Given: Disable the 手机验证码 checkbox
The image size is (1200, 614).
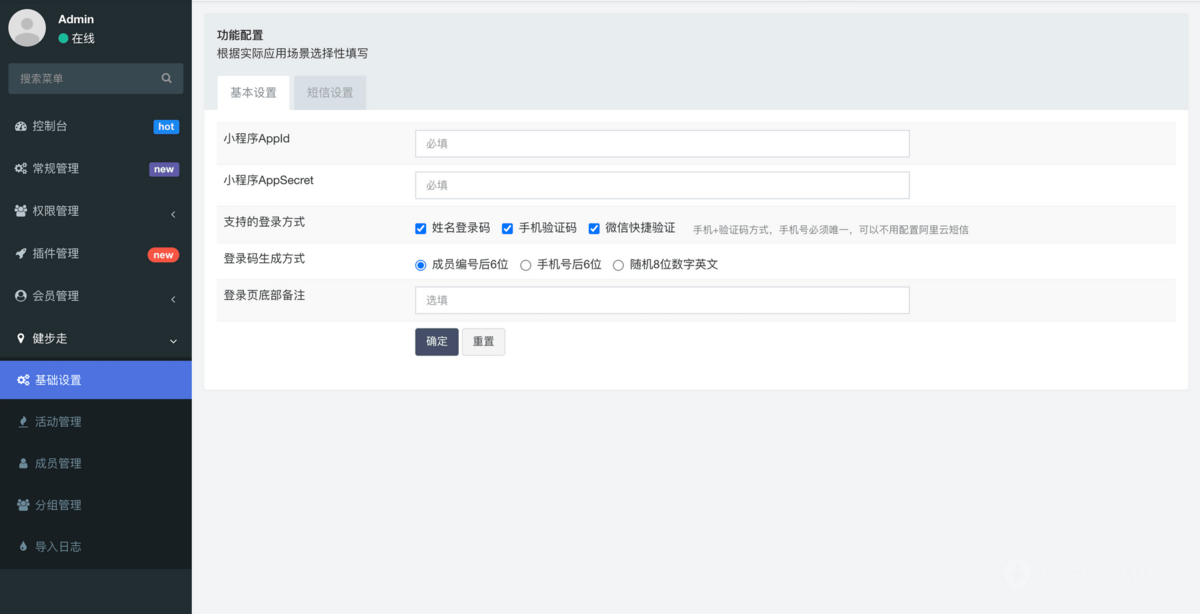Looking at the screenshot, I should tap(507, 228).
